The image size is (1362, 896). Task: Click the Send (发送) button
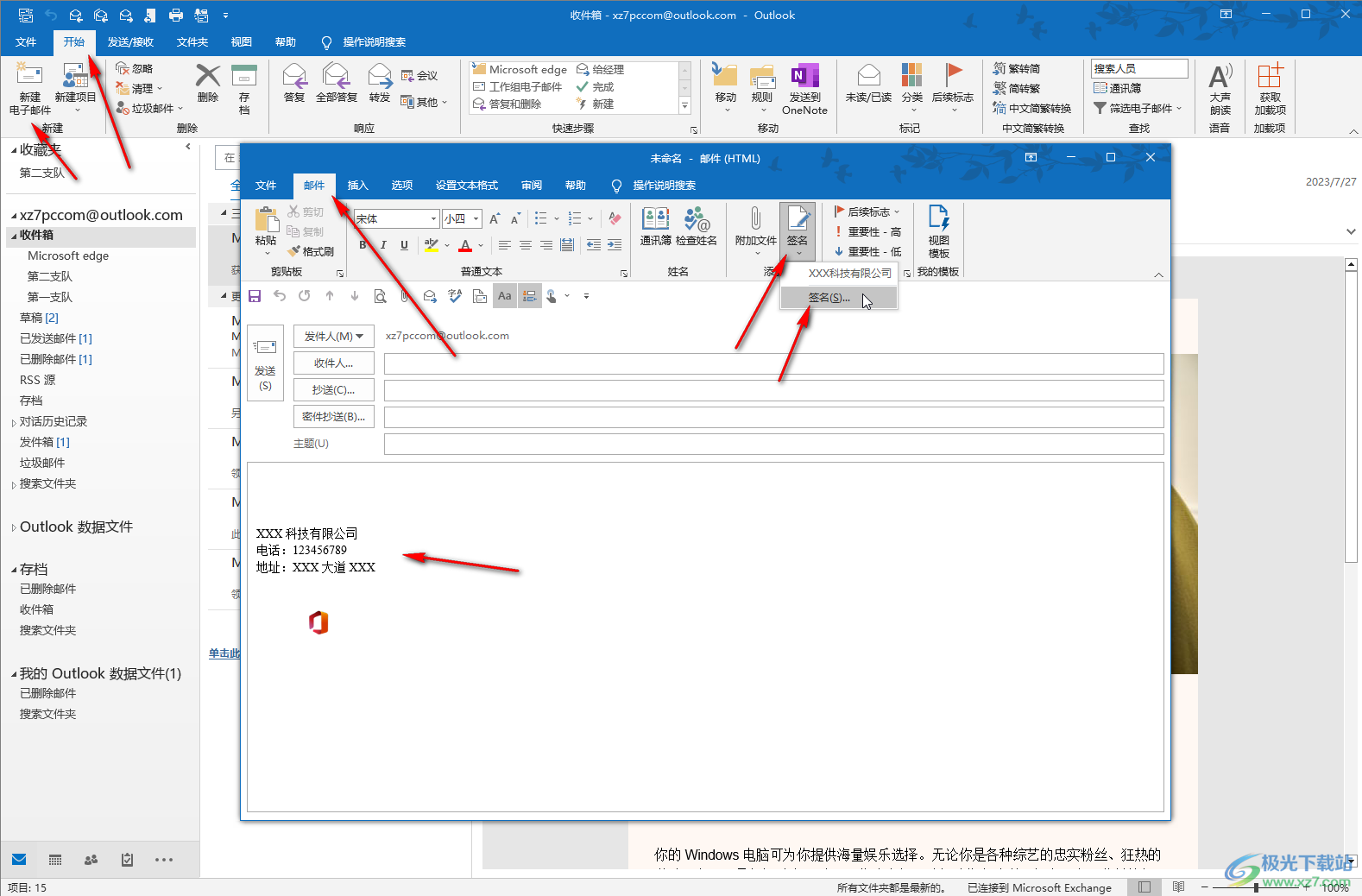(x=265, y=363)
